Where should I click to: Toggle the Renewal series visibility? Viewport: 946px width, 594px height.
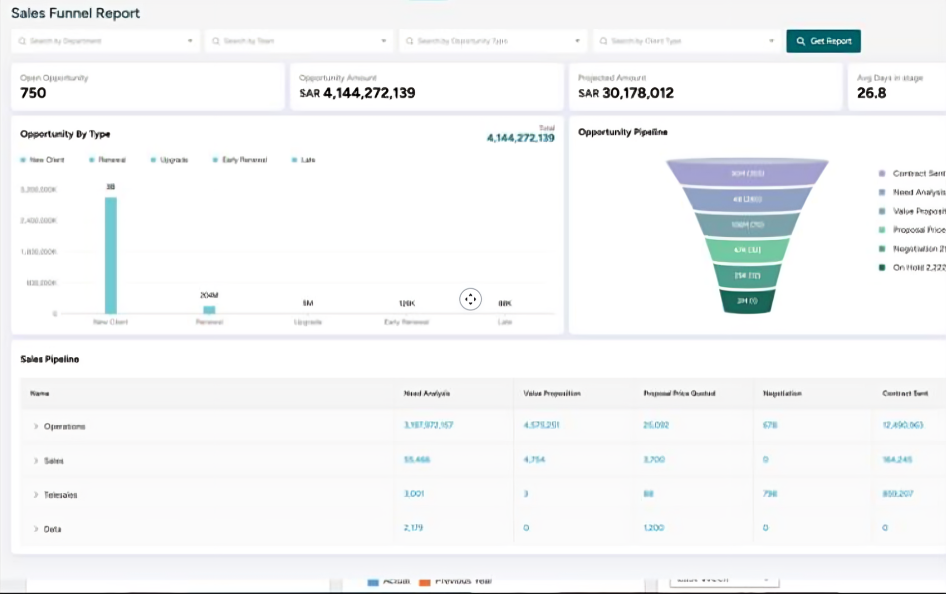(106, 159)
